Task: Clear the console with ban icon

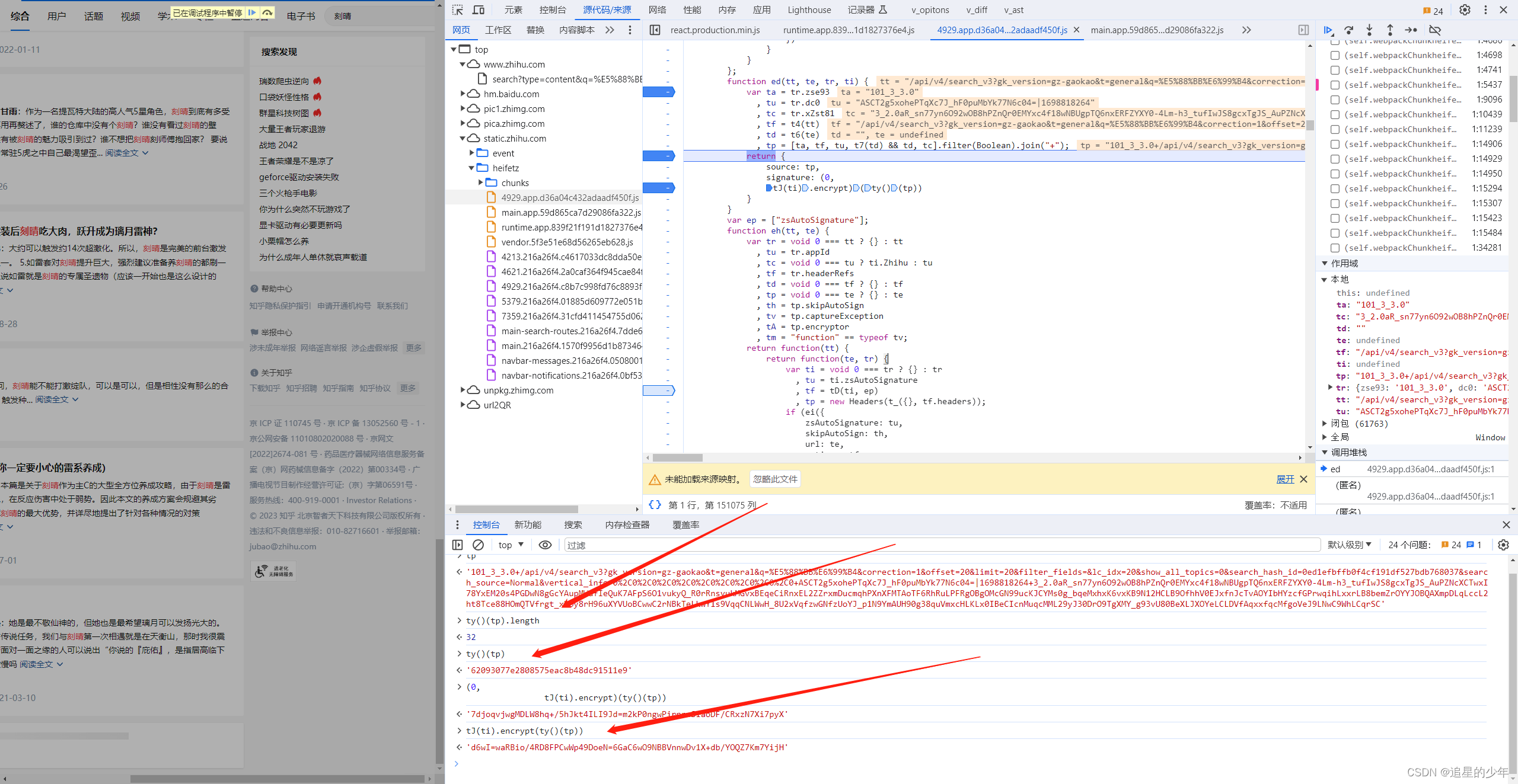Action: [478, 545]
